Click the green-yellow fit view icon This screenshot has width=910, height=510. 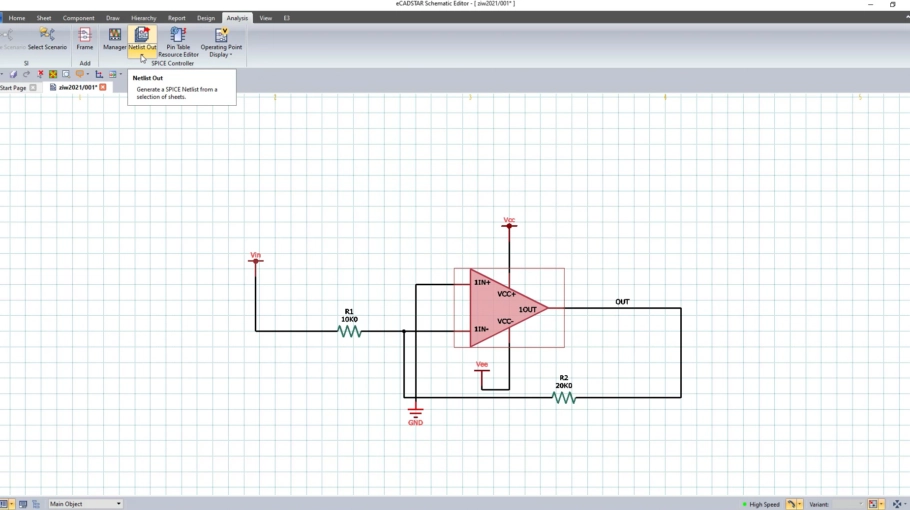53,74
